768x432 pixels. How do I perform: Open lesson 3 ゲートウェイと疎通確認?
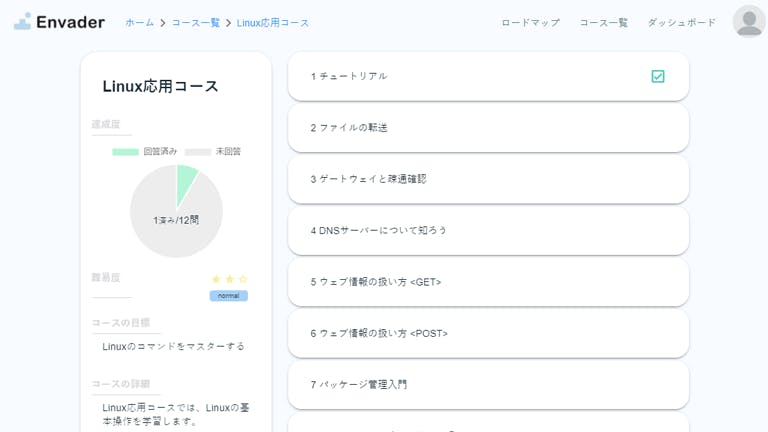click(x=488, y=179)
